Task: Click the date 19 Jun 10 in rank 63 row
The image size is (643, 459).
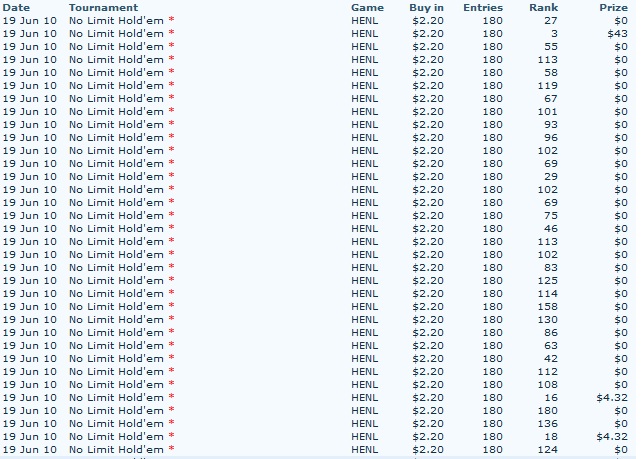Action: pyautogui.click(x=30, y=346)
